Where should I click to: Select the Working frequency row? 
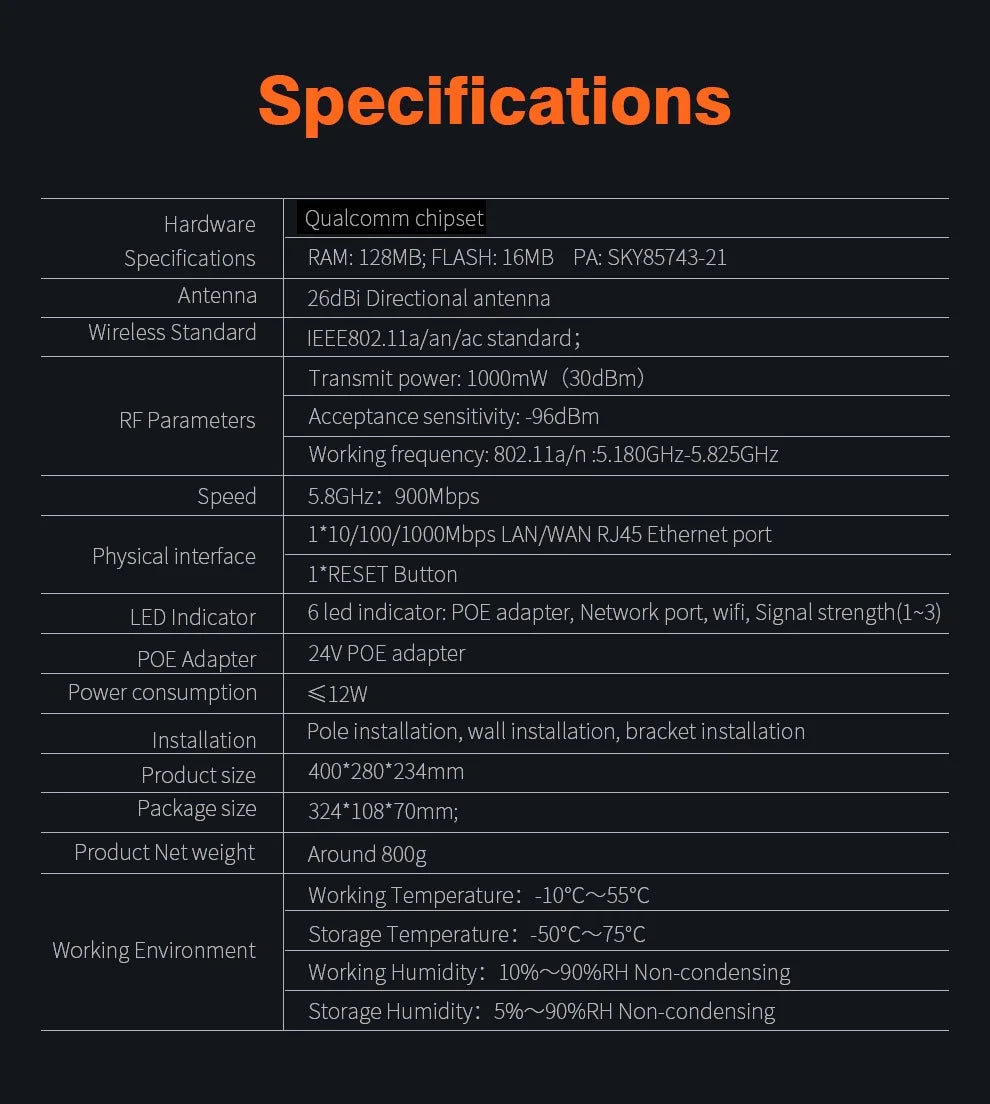543,454
